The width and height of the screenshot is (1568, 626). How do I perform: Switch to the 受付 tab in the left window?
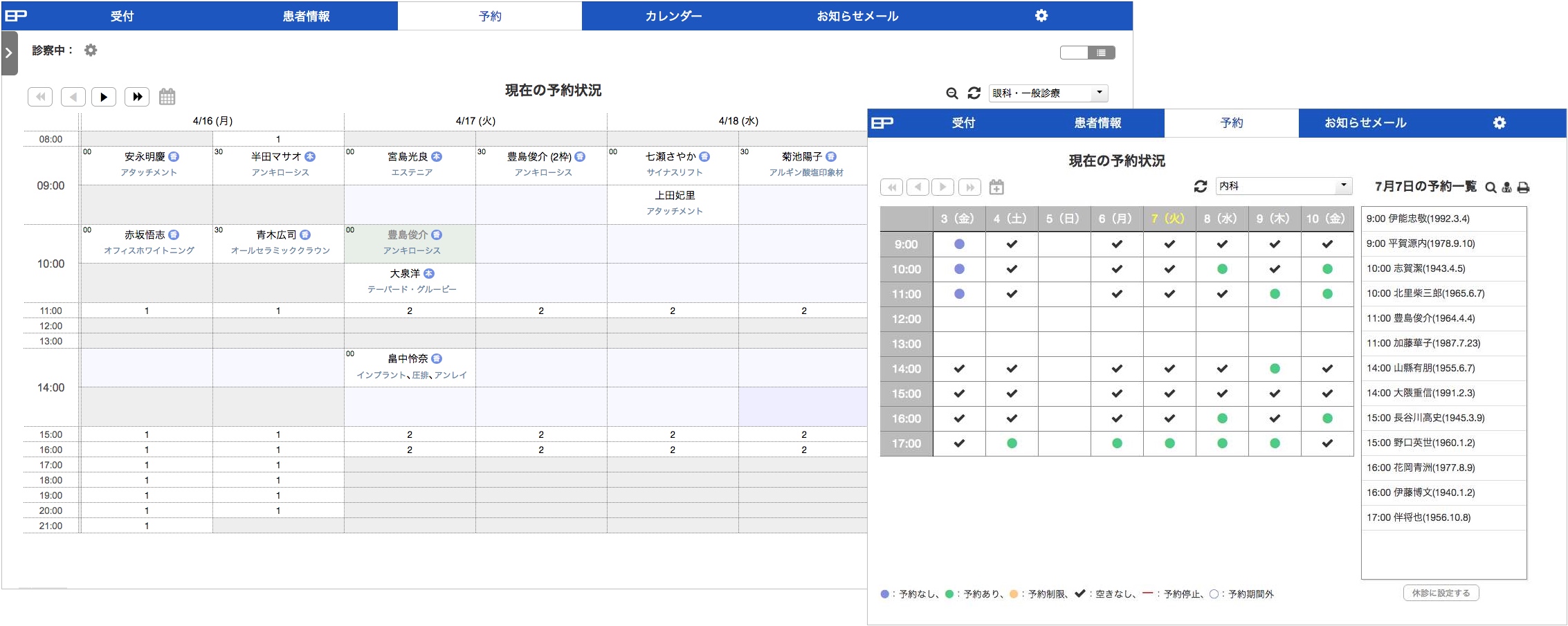(x=122, y=16)
